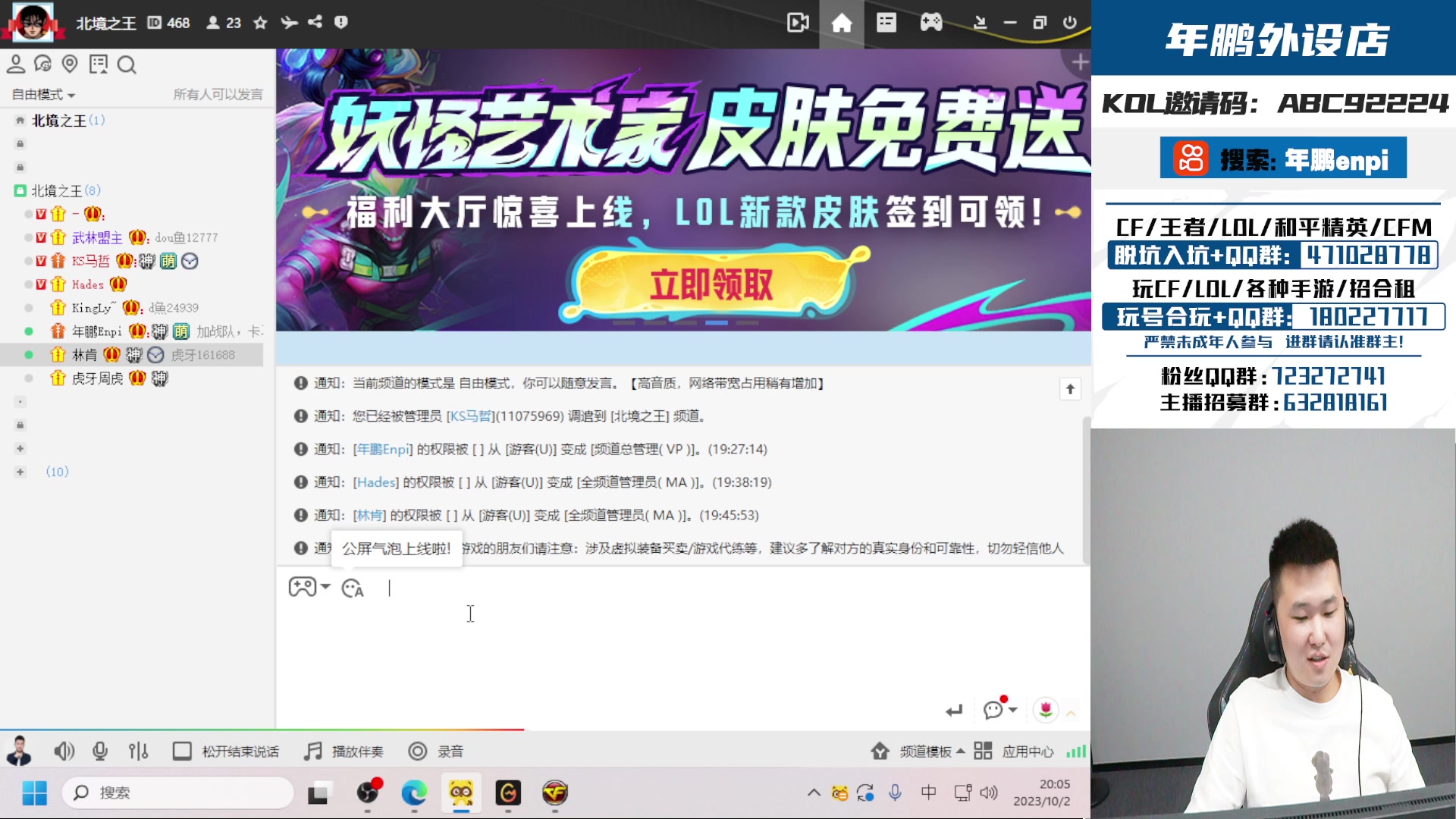The width and height of the screenshot is (1456, 819).
Task: Click the scroll to top arrow in chat
Action: 1070,389
